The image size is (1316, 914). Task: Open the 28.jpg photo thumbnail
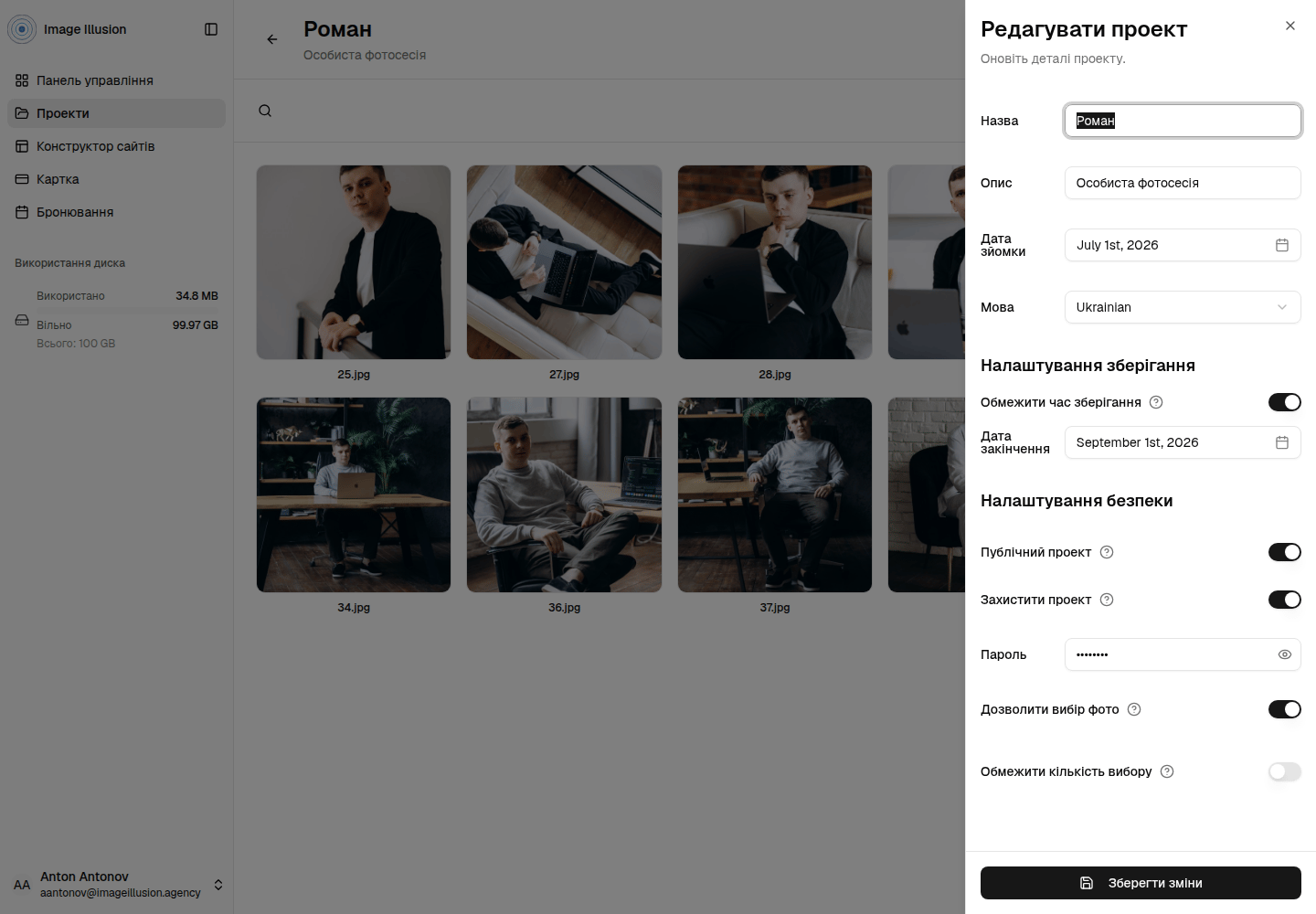(x=775, y=262)
